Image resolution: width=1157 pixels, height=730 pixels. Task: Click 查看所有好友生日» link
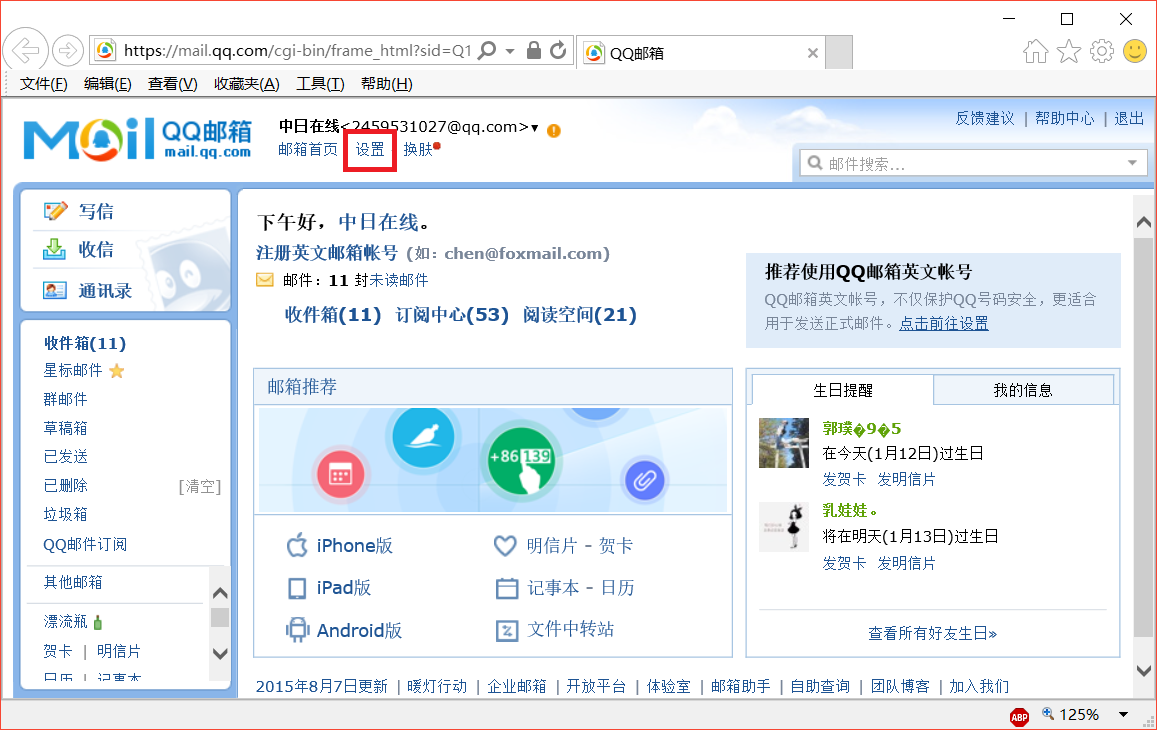point(932,633)
